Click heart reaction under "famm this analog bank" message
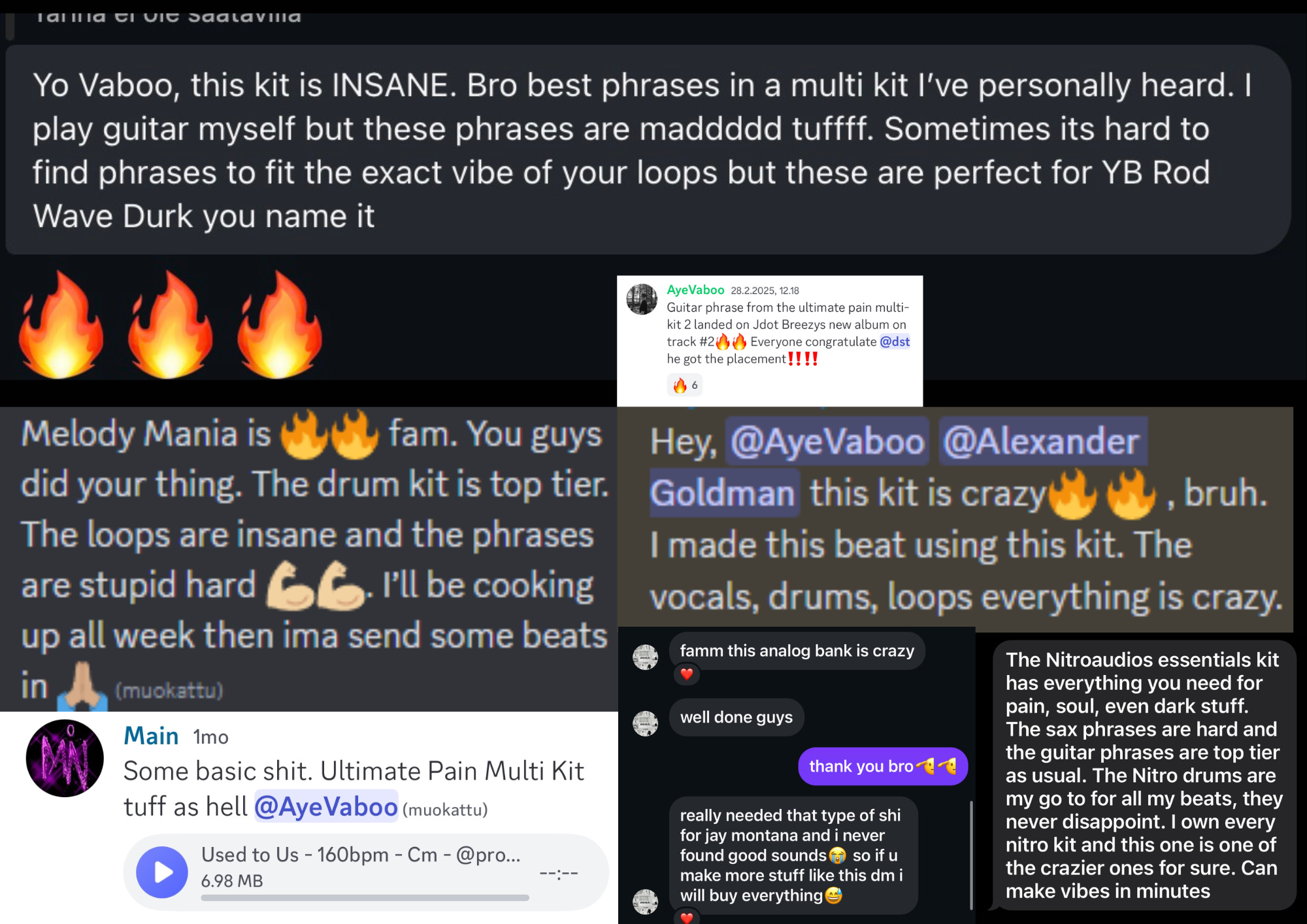Screen dimensions: 1307x924 tap(686, 674)
